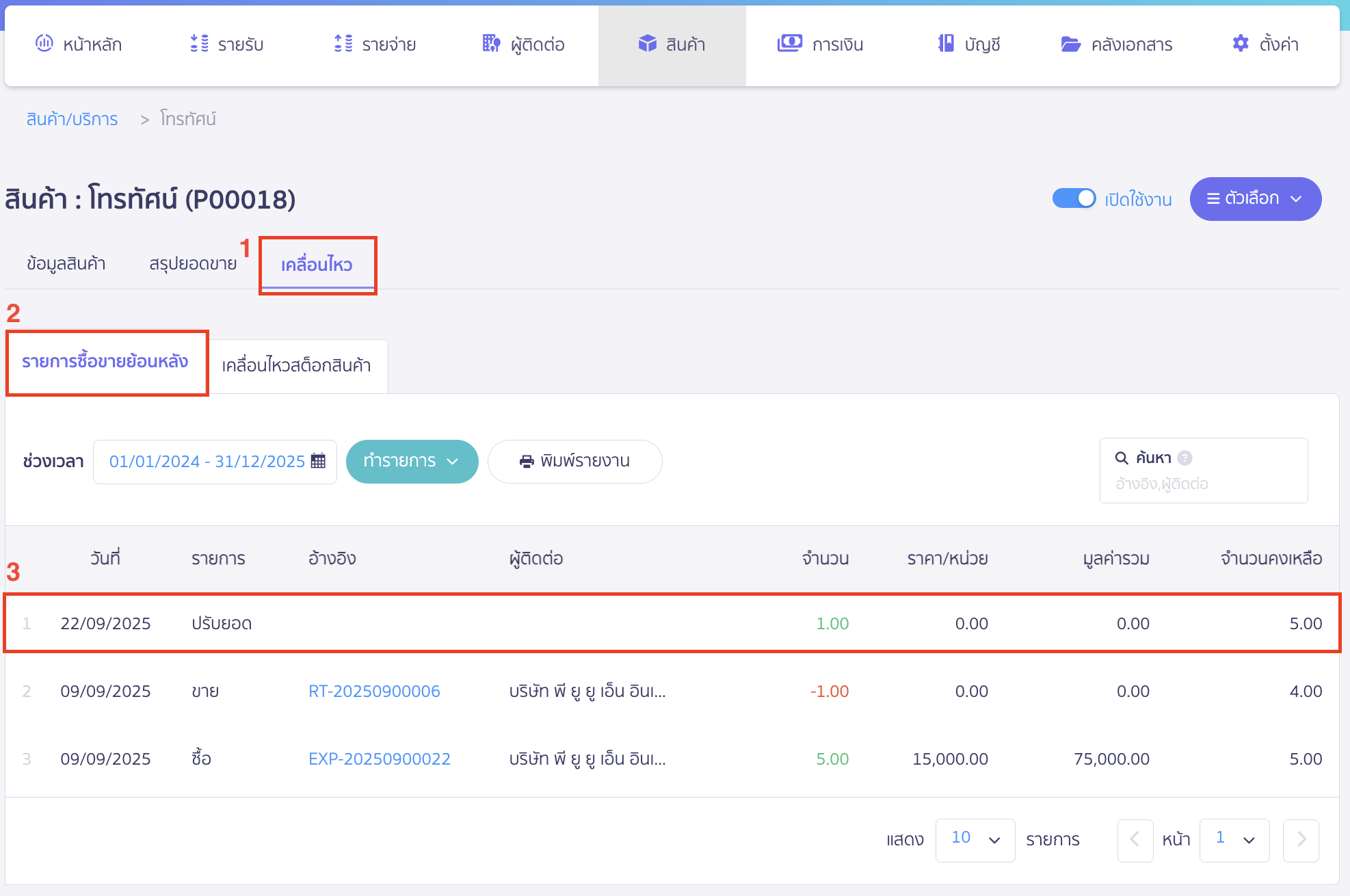The height and width of the screenshot is (896, 1350).
Task: Switch to ข้อมูลสินค้า tab
Action: 66,263
